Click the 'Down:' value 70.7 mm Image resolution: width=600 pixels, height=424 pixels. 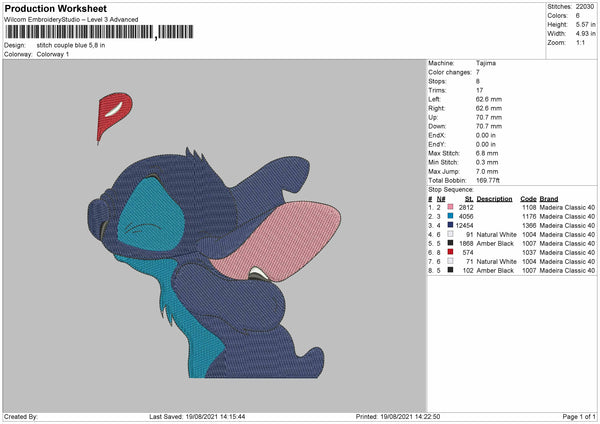pyautogui.click(x=489, y=126)
